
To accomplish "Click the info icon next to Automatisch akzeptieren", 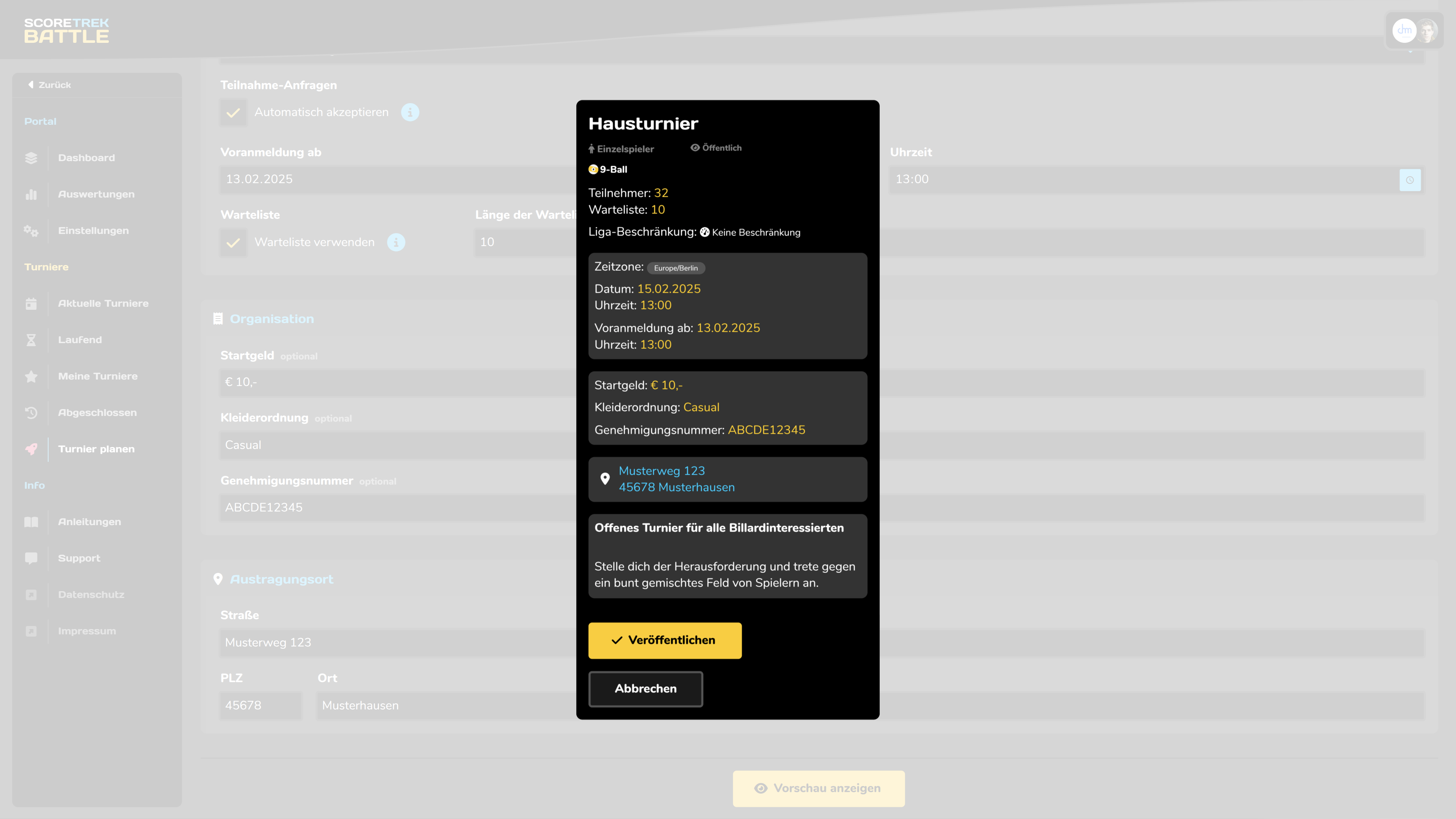I will click(410, 113).
